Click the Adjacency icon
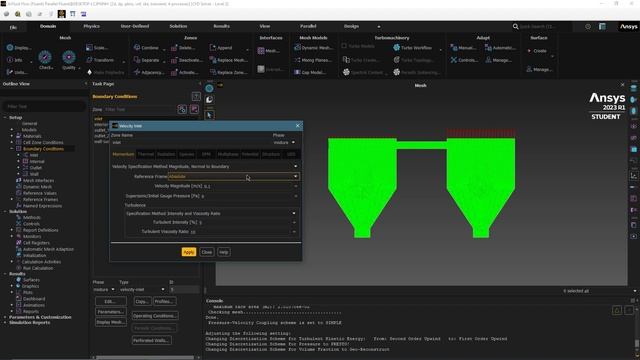This screenshot has width=640, height=360. 137,72
